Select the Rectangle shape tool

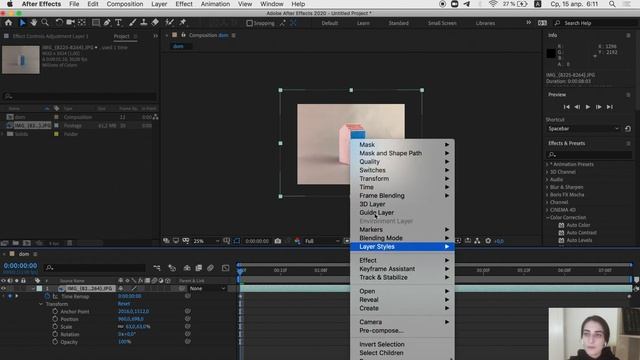pyautogui.click(x=96, y=23)
